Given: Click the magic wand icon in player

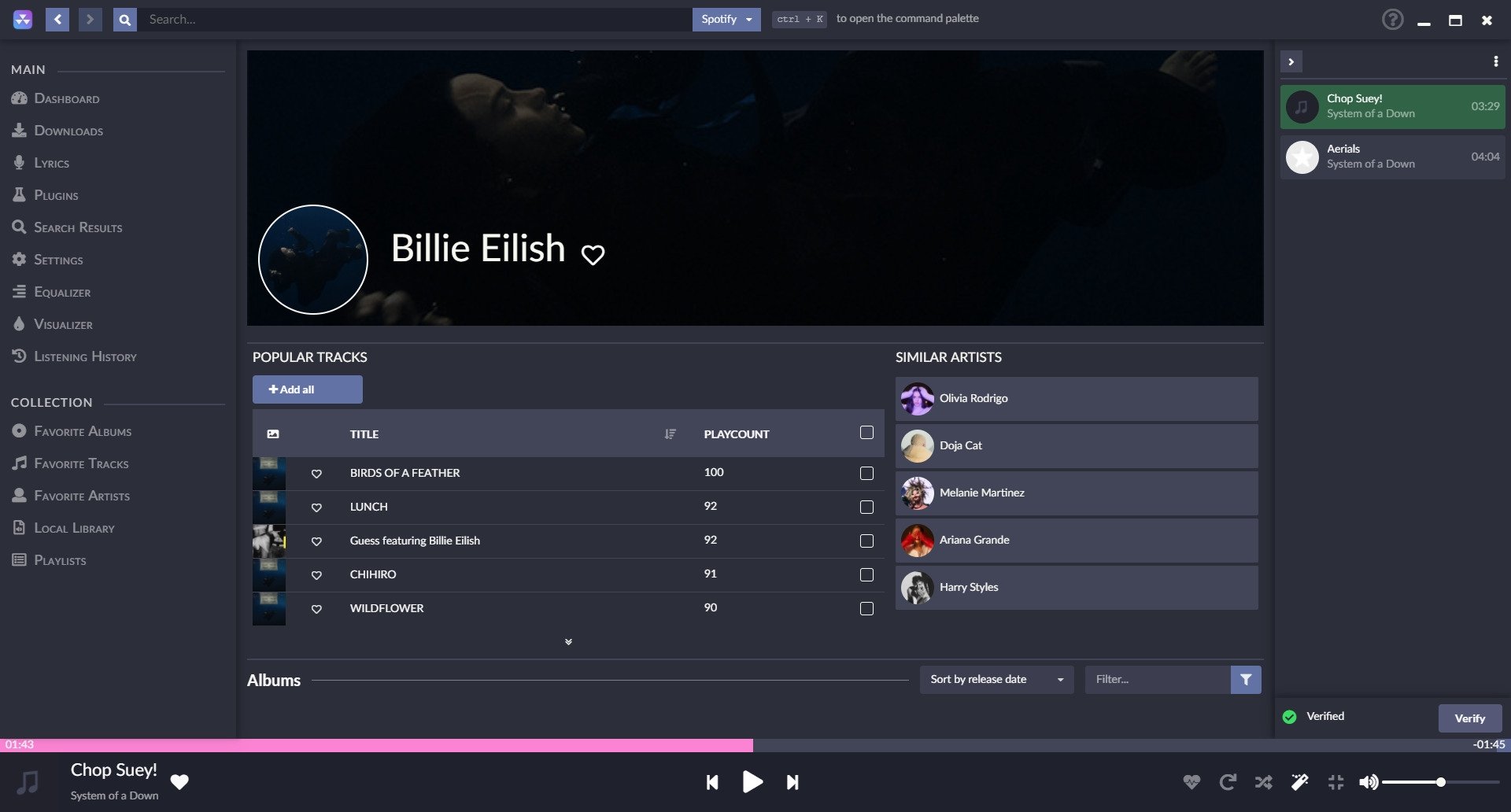Looking at the screenshot, I should click(x=1299, y=782).
